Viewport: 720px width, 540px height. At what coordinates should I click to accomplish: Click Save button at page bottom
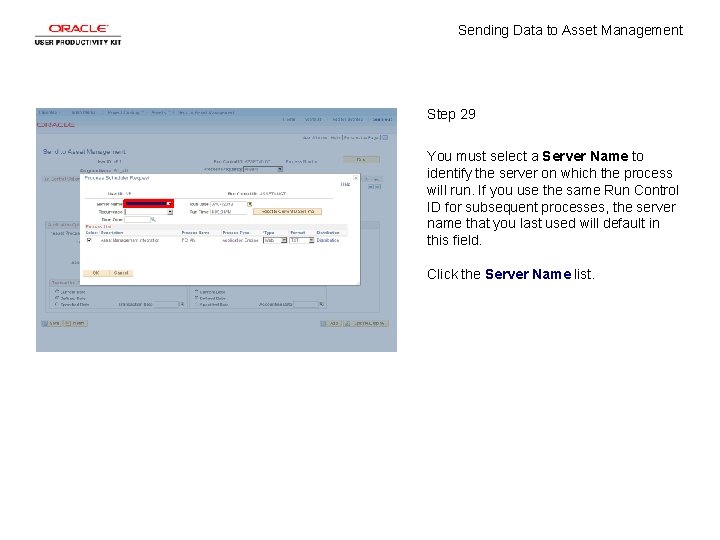pyautogui.click(x=51, y=323)
